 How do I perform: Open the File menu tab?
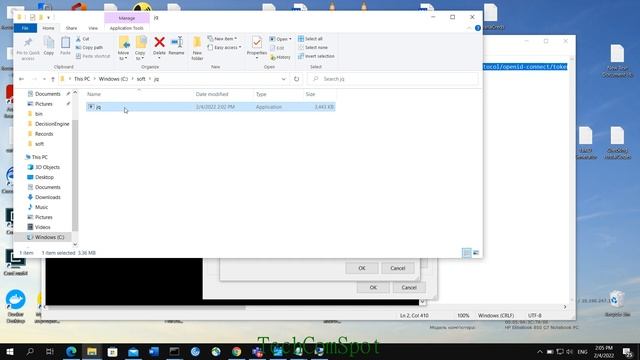(25, 28)
